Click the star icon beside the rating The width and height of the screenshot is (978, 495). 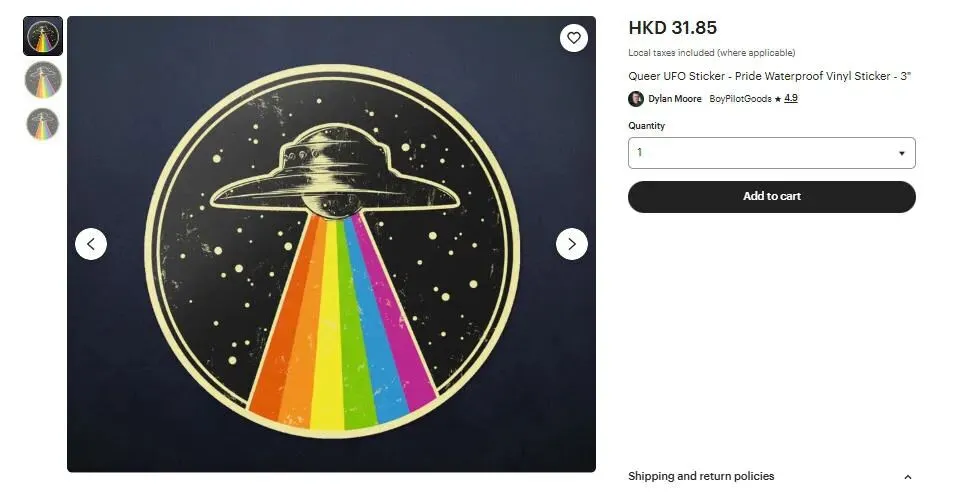pyautogui.click(x=778, y=99)
